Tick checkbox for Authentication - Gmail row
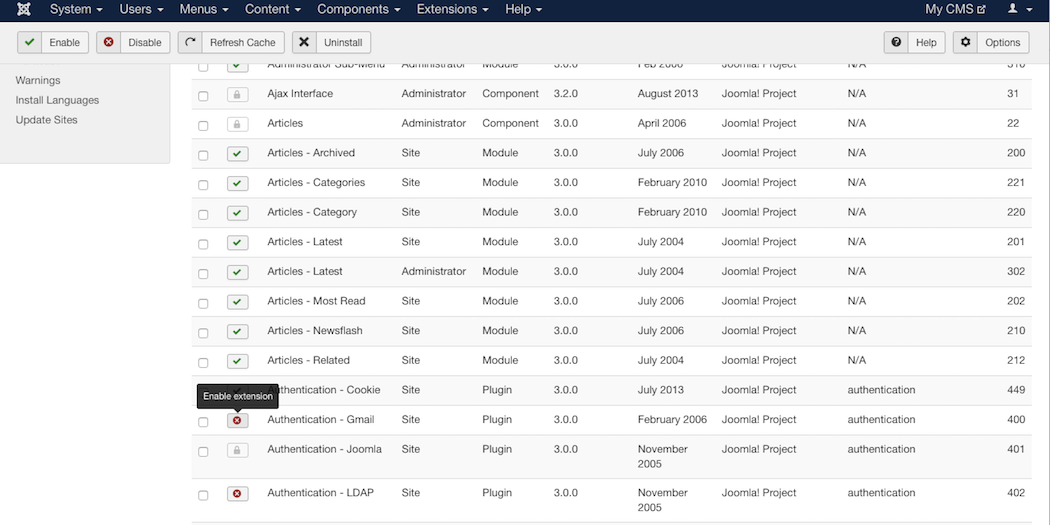Screen dimensions: 1050x525 [203, 422]
